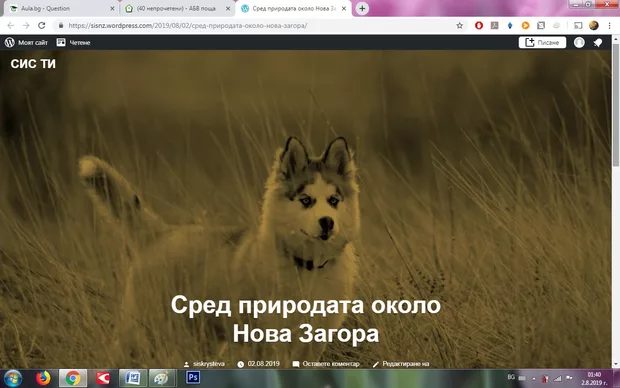Open the 'Четене' reader link

(x=74, y=42)
